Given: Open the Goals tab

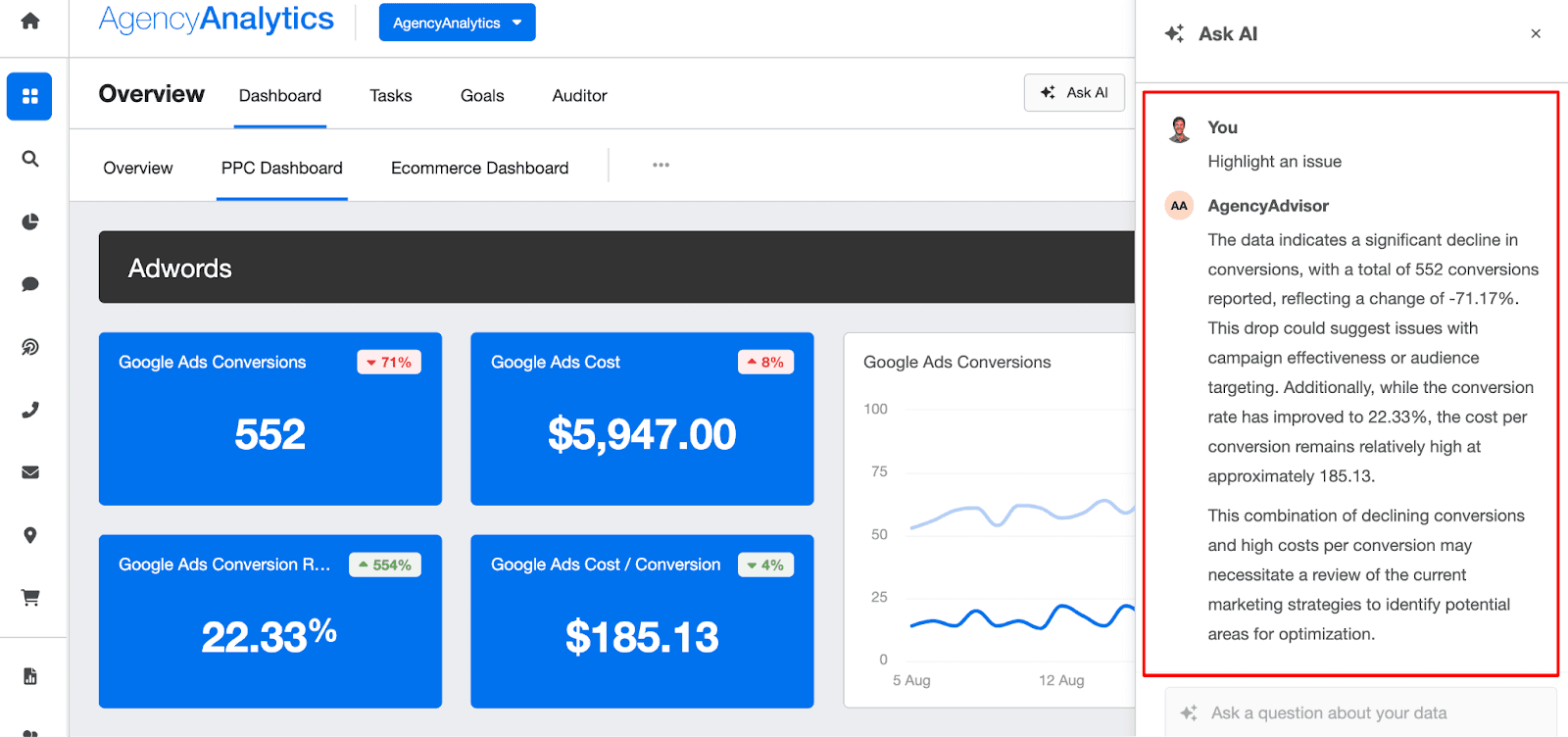Looking at the screenshot, I should click(482, 95).
